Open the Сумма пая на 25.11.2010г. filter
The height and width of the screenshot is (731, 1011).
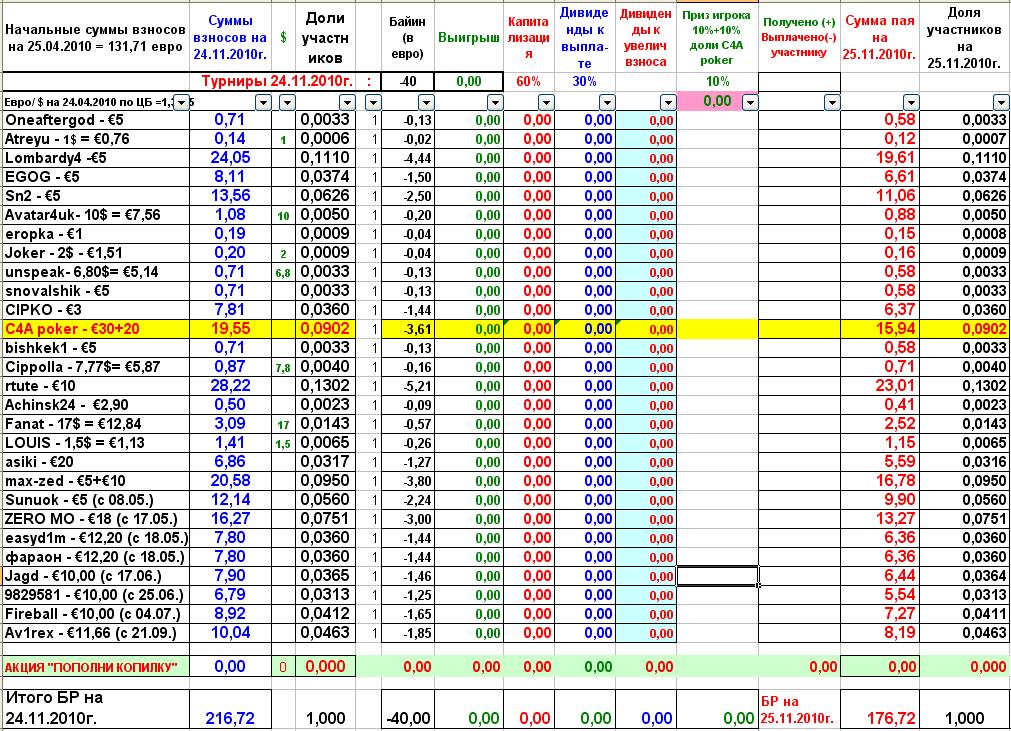coord(911,102)
